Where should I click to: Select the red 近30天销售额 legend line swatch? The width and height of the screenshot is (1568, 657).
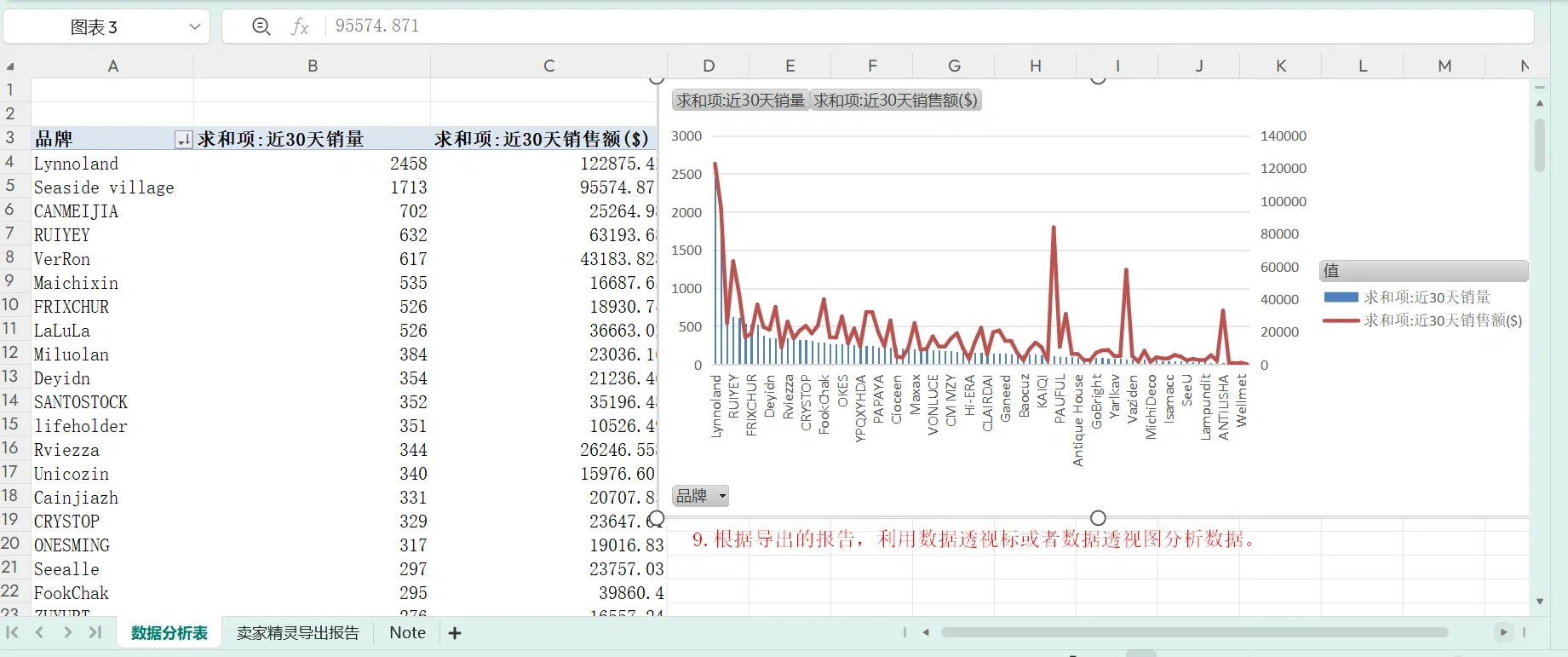pos(1341,321)
